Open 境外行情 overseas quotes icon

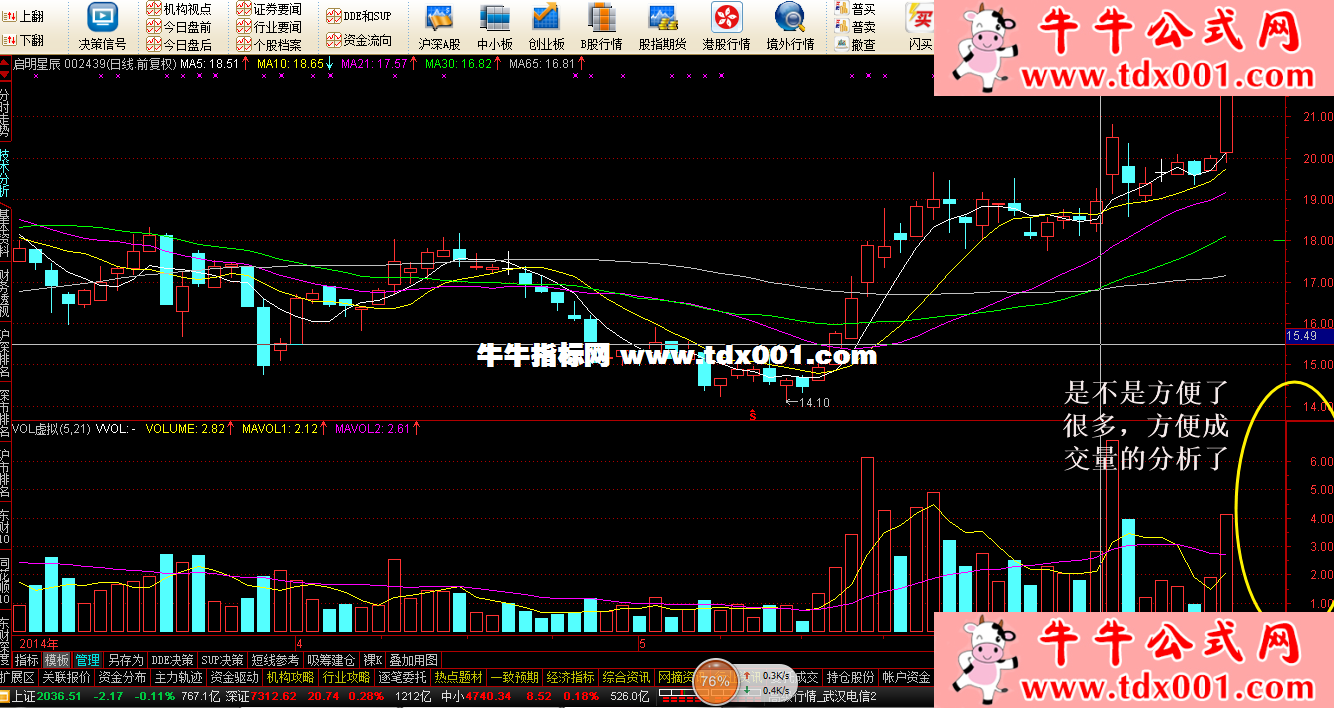(790, 28)
